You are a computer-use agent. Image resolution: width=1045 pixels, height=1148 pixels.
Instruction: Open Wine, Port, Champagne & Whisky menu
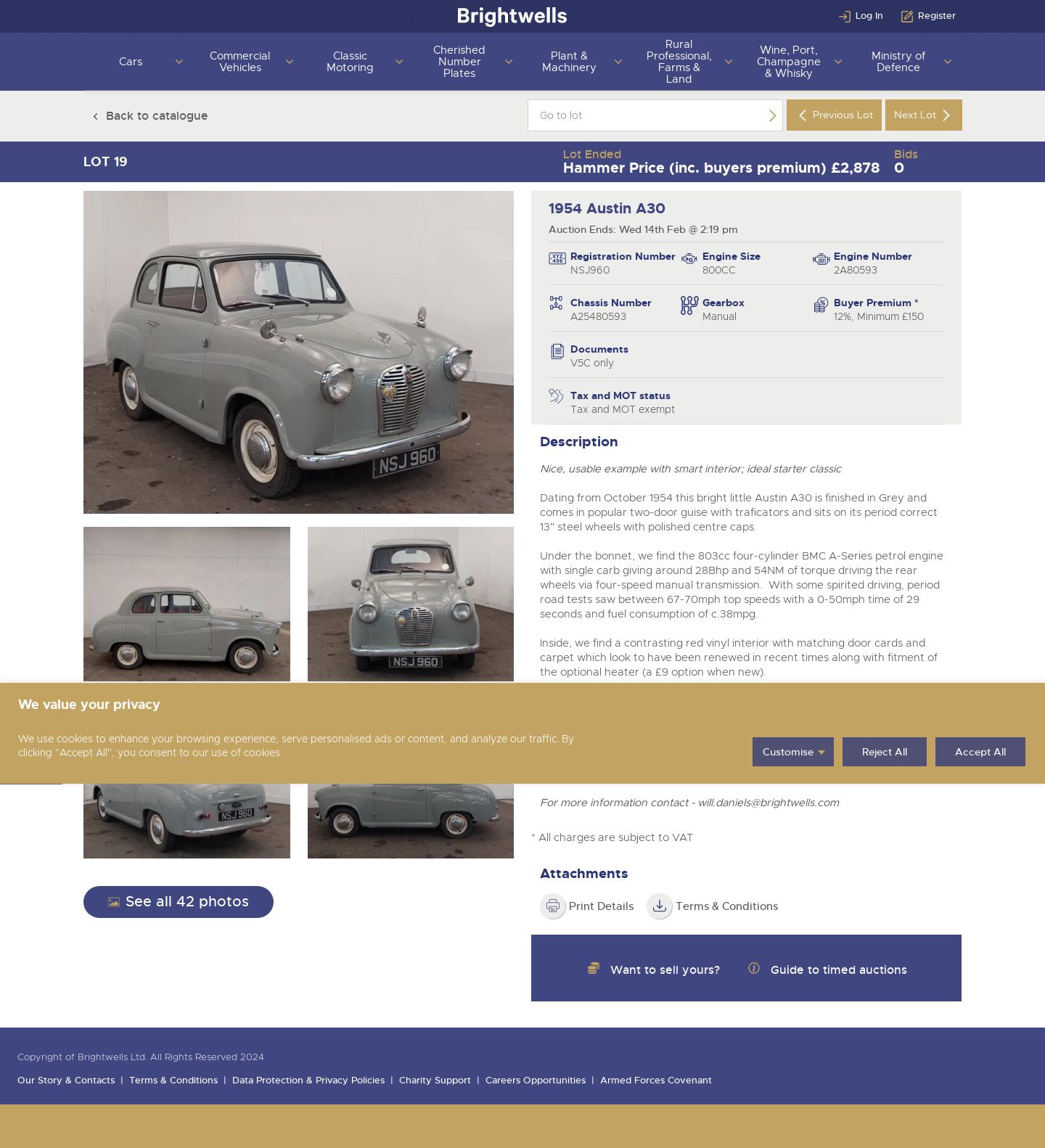coord(789,62)
